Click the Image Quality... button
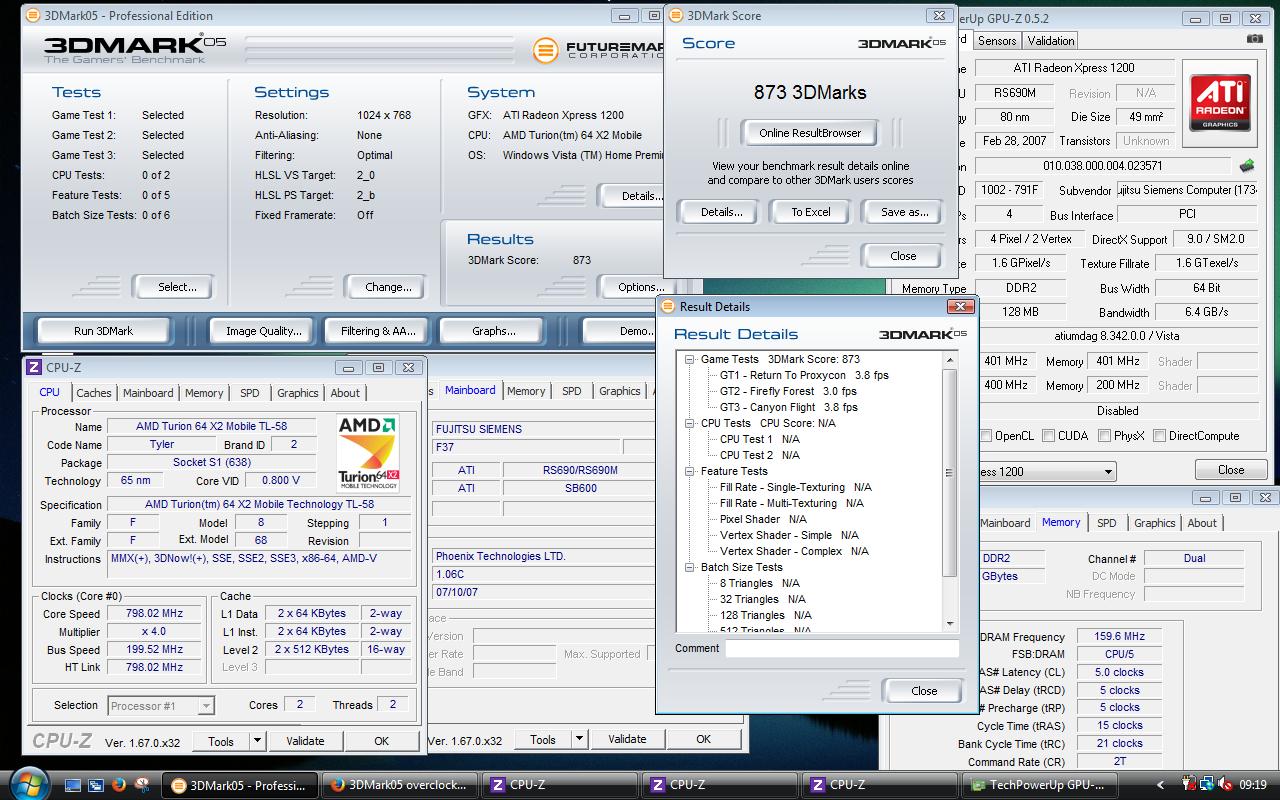This screenshot has width=1280, height=800. point(263,331)
